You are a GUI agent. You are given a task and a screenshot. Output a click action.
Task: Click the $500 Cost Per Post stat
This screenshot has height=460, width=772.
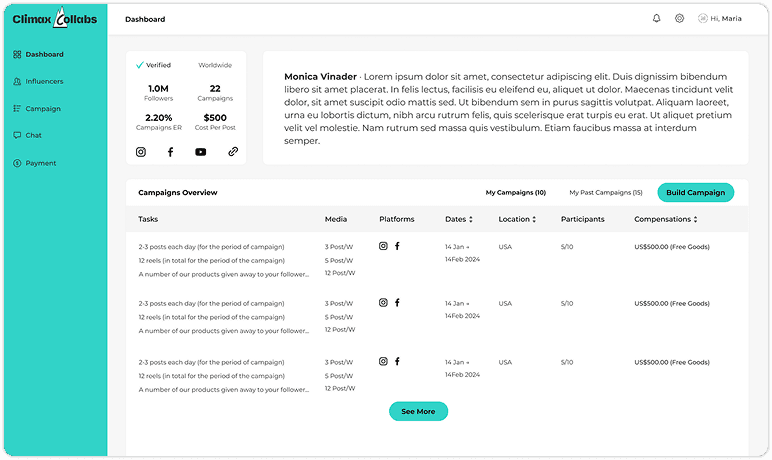215,122
